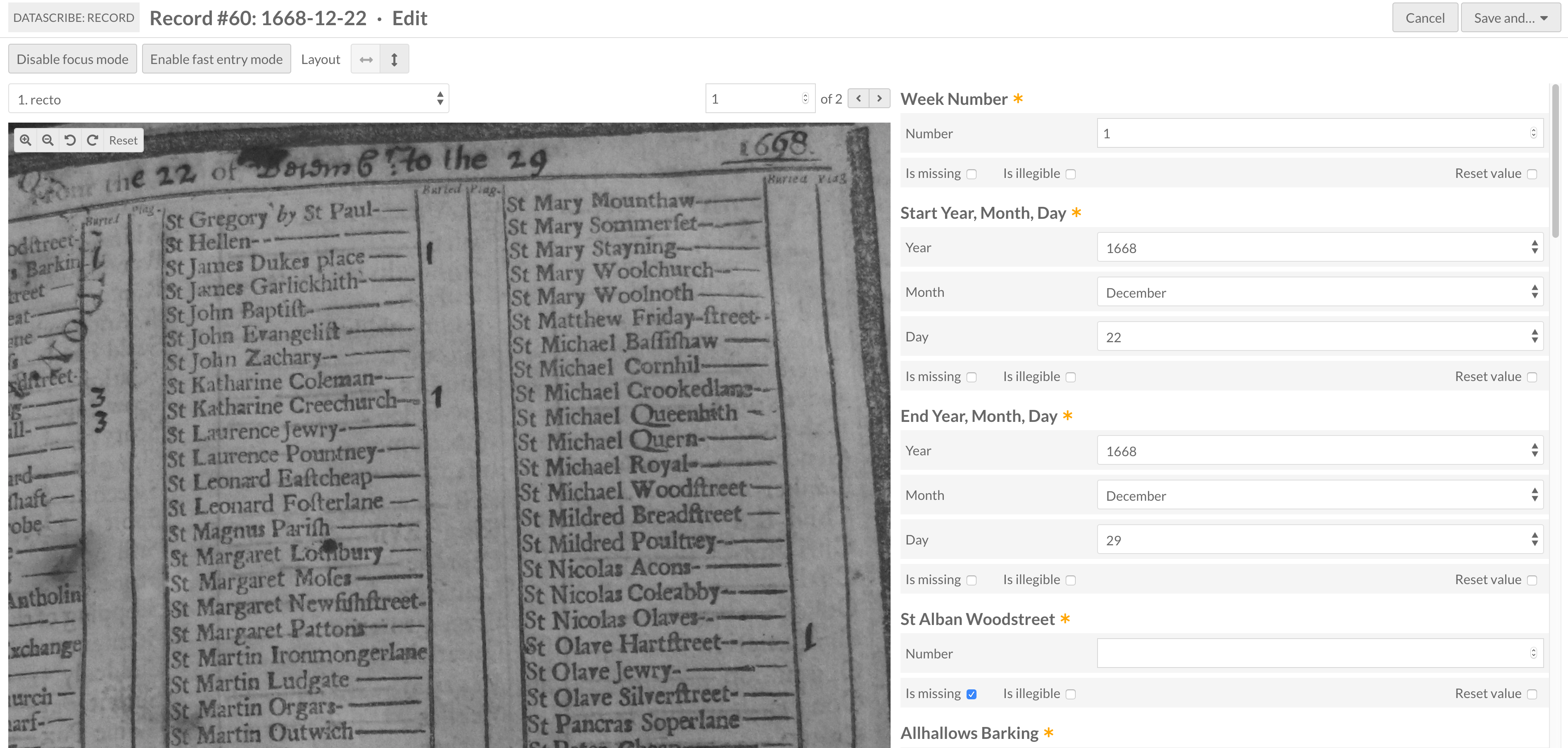Viewport: 1568px width, 748px height.
Task: Open the Start Month dropdown showing December
Action: (x=1319, y=293)
